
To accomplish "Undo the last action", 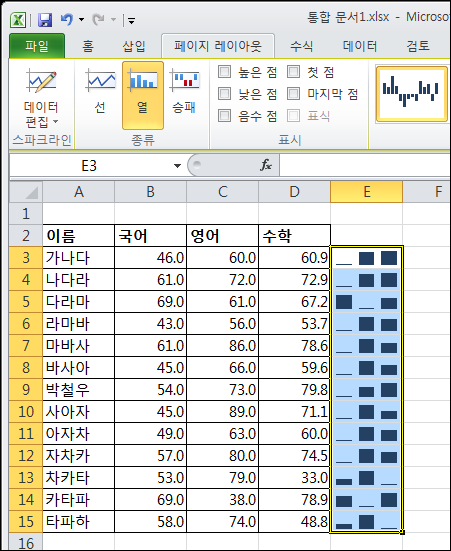I will pyautogui.click(x=66, y=20).
